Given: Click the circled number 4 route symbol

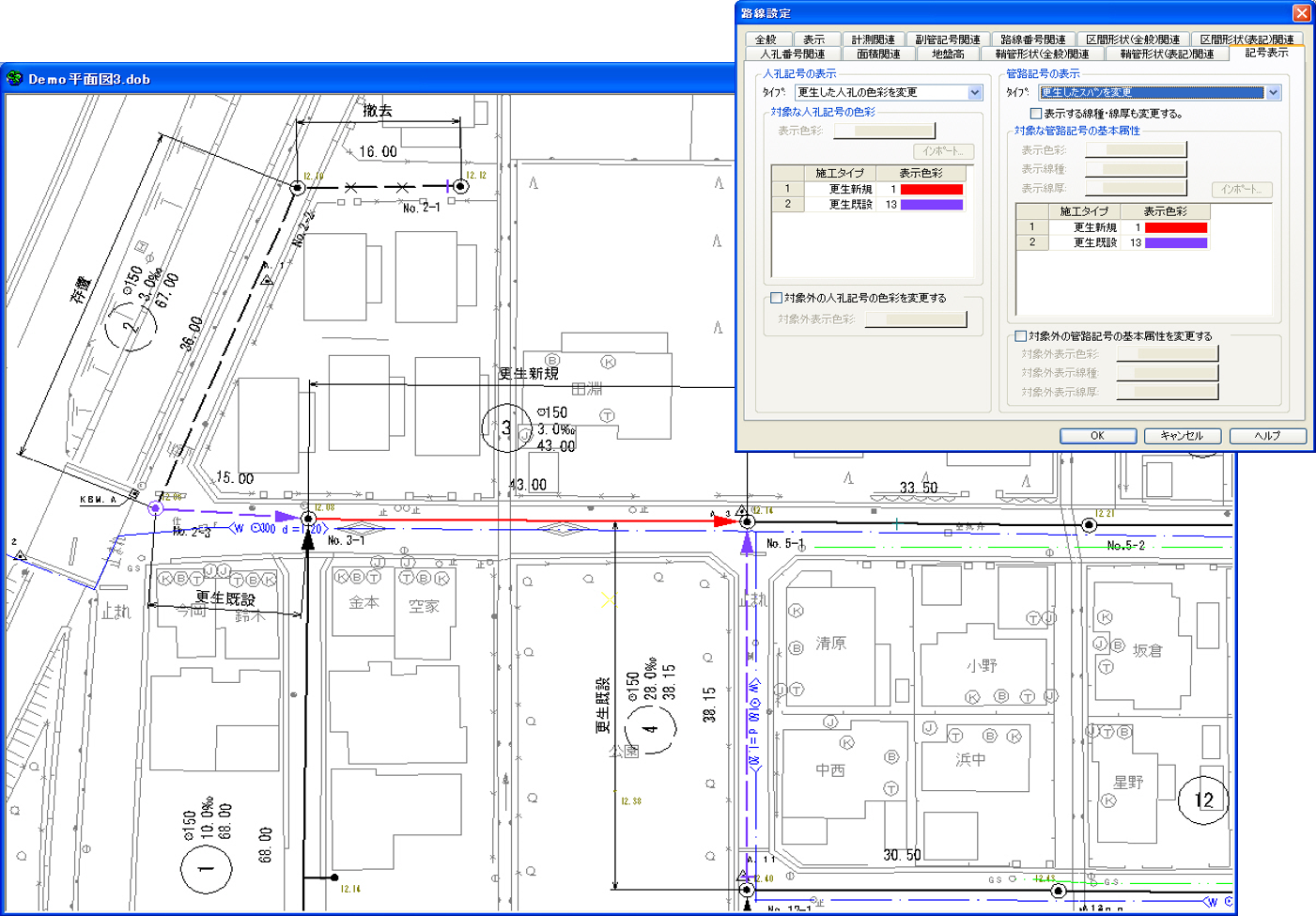Looking at the screenshot, I should click(x=652, y=728).
